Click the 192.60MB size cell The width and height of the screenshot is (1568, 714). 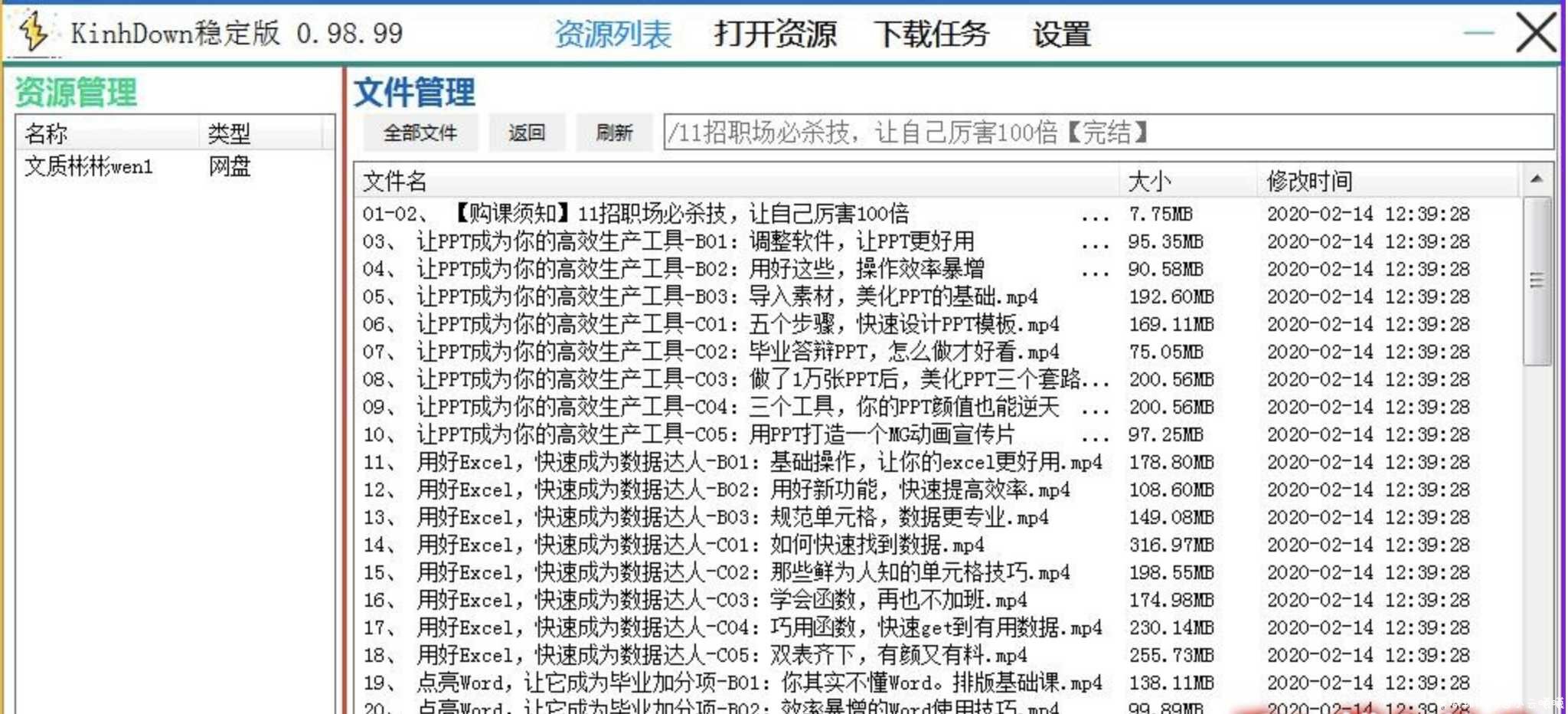click(1171, 296)
